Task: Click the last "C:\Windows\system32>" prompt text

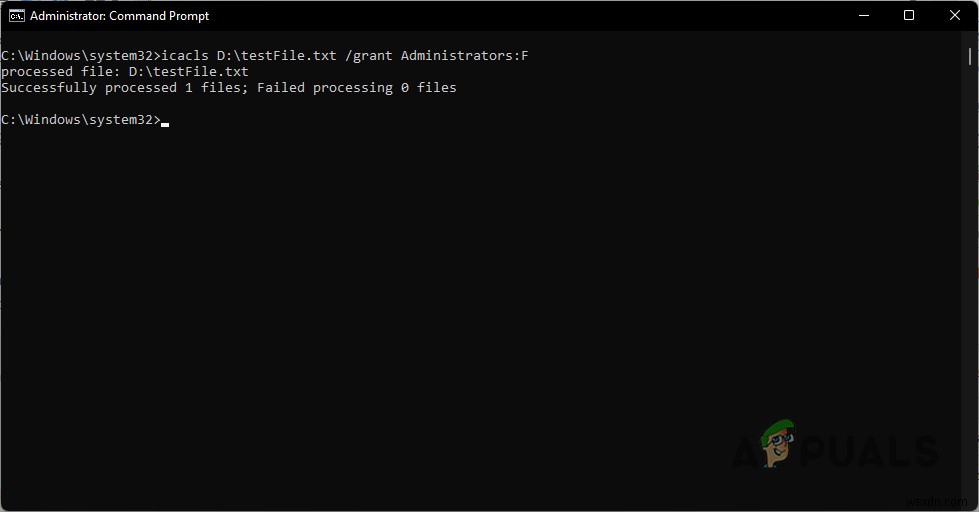Action: point(80,120)
